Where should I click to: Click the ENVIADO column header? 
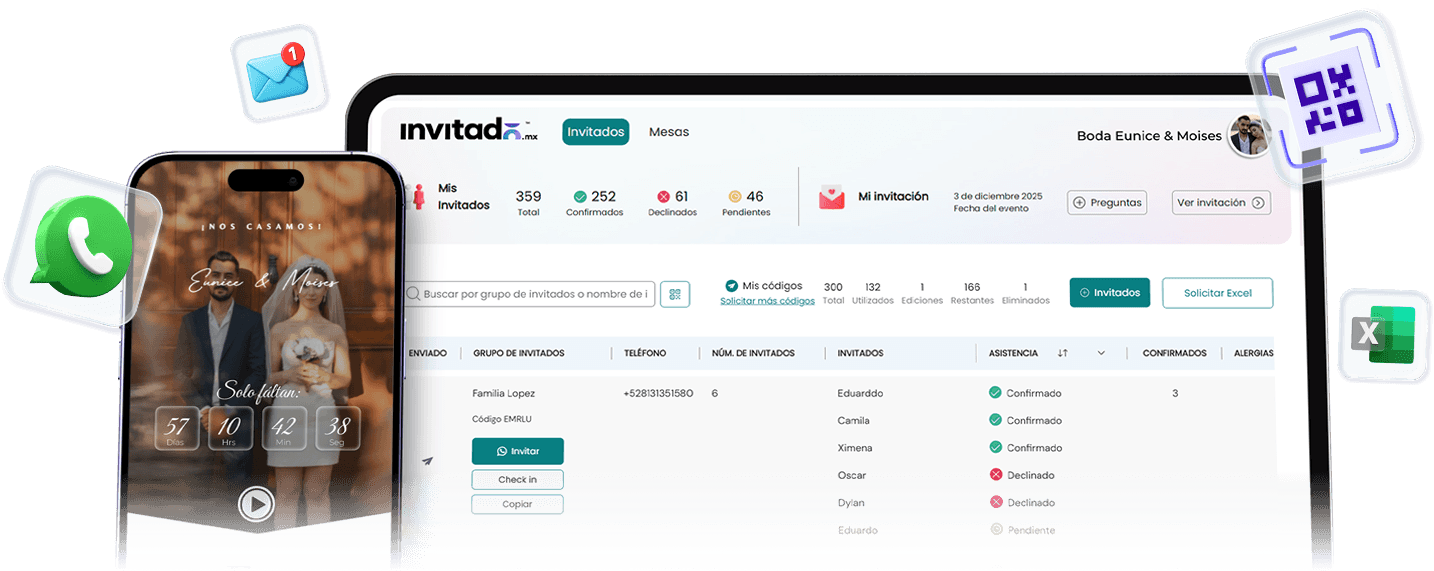[x=427, y=353]
